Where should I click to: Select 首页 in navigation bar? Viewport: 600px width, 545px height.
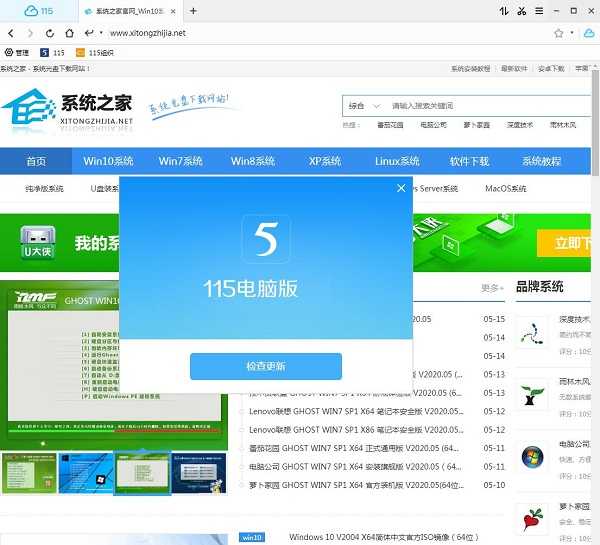coord(36,161)
